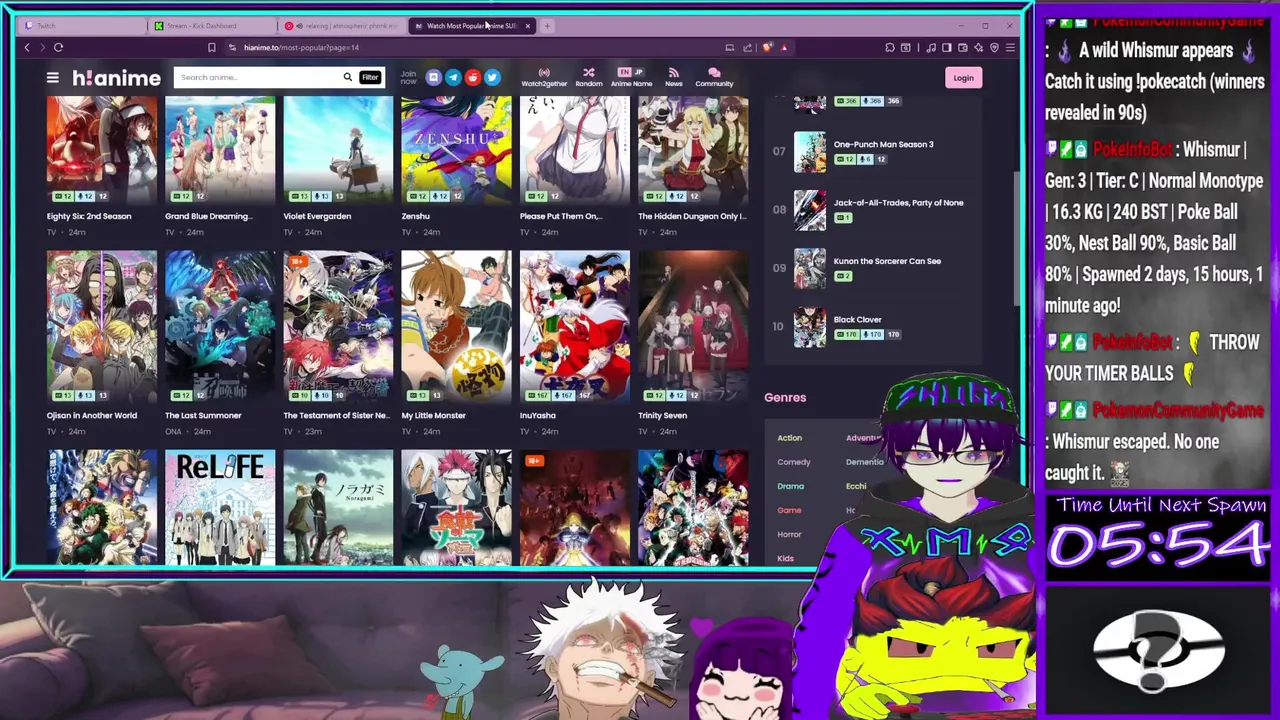The width and height of the screenshot is (1280, 720).
Task: Open The Testament of Sister New Devil poster
Action: coord(338,326)
